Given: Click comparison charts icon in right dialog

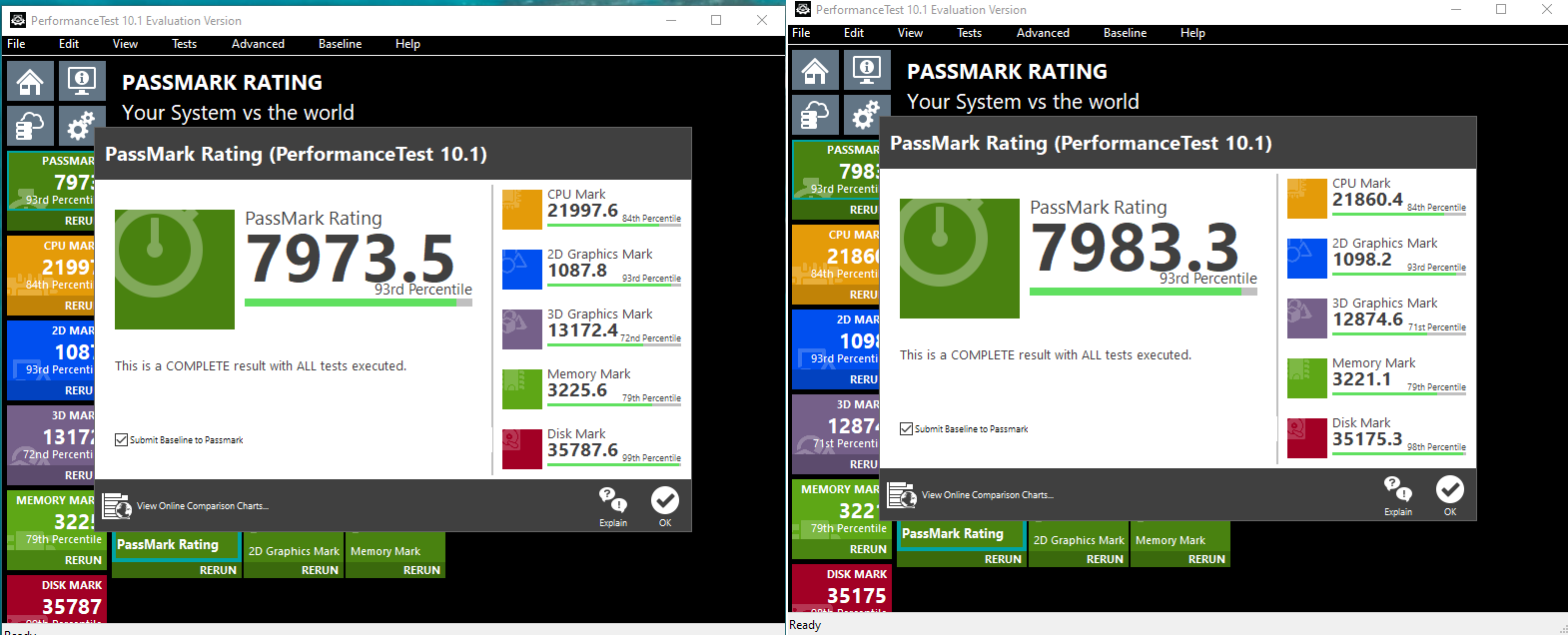Looking at the screenshot, I should (x=902, y=495).
